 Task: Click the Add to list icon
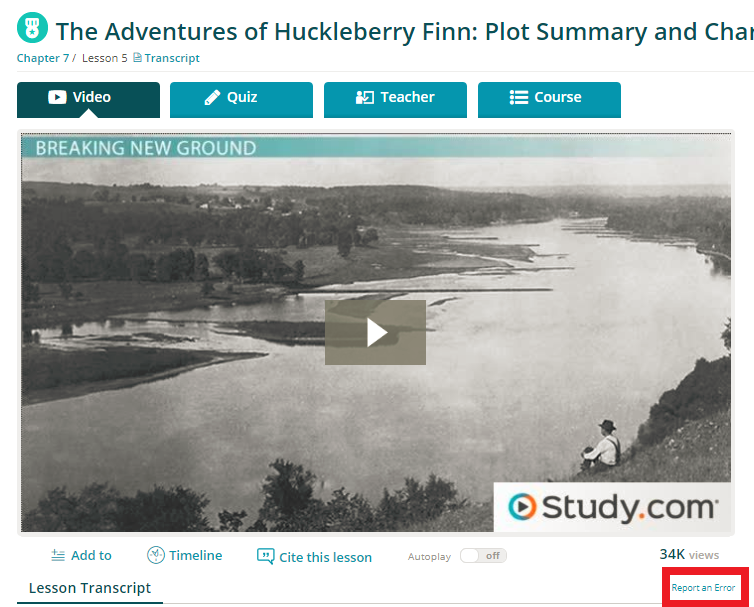click(x=58, y=556)
